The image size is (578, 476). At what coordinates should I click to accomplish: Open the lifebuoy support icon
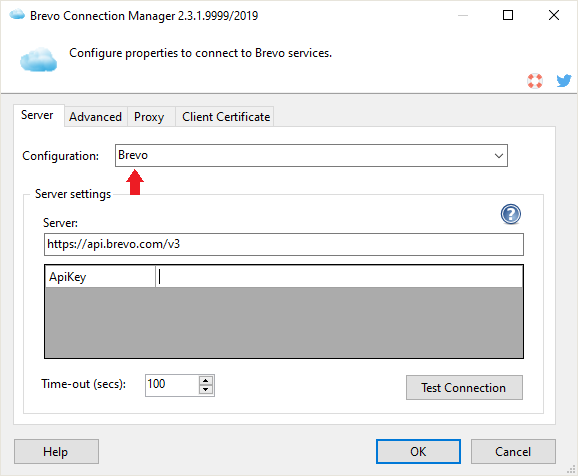tap(535, 81)
